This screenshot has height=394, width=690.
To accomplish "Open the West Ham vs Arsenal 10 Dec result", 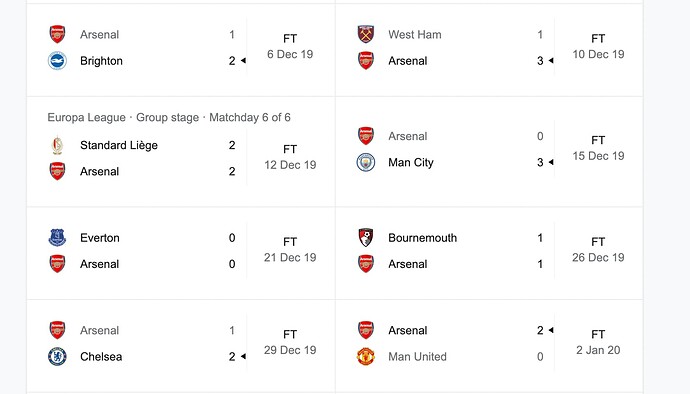I will [x=489, y=50].
